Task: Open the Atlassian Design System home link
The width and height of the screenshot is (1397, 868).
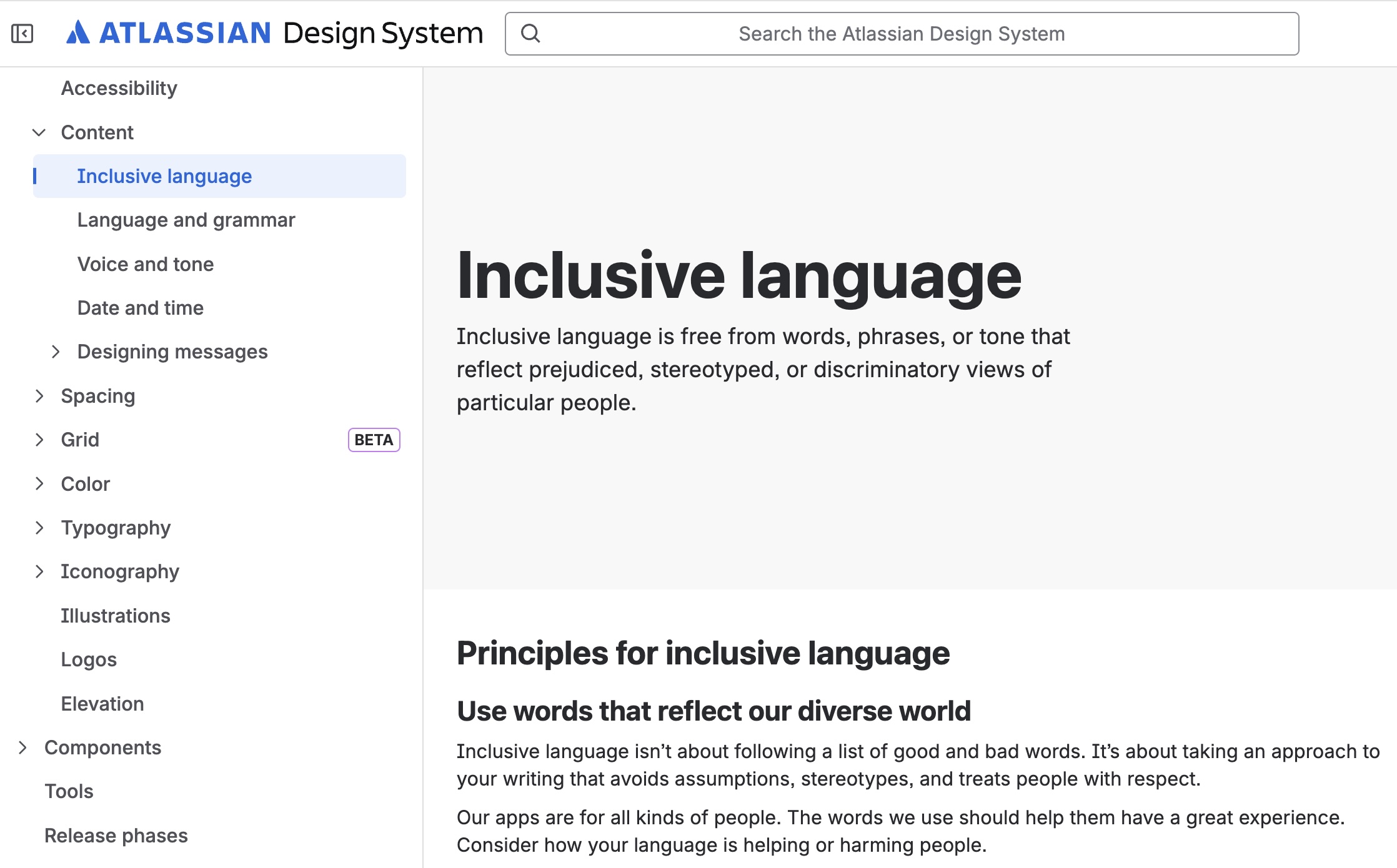Action: (x=275, y=32)
